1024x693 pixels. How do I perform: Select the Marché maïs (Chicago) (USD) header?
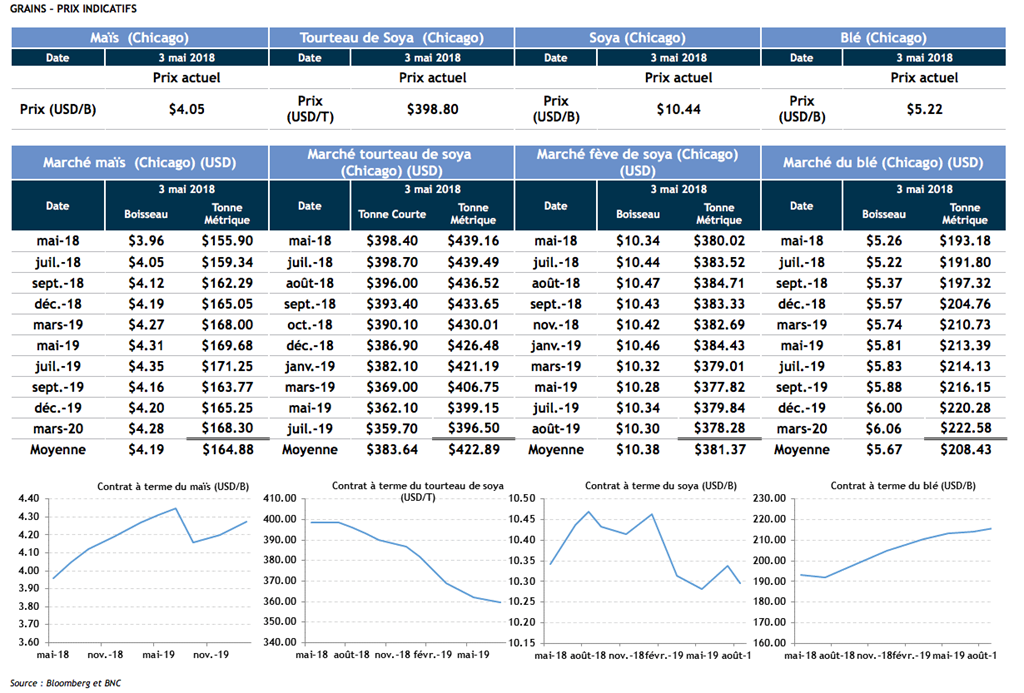[x=140, y=162]
